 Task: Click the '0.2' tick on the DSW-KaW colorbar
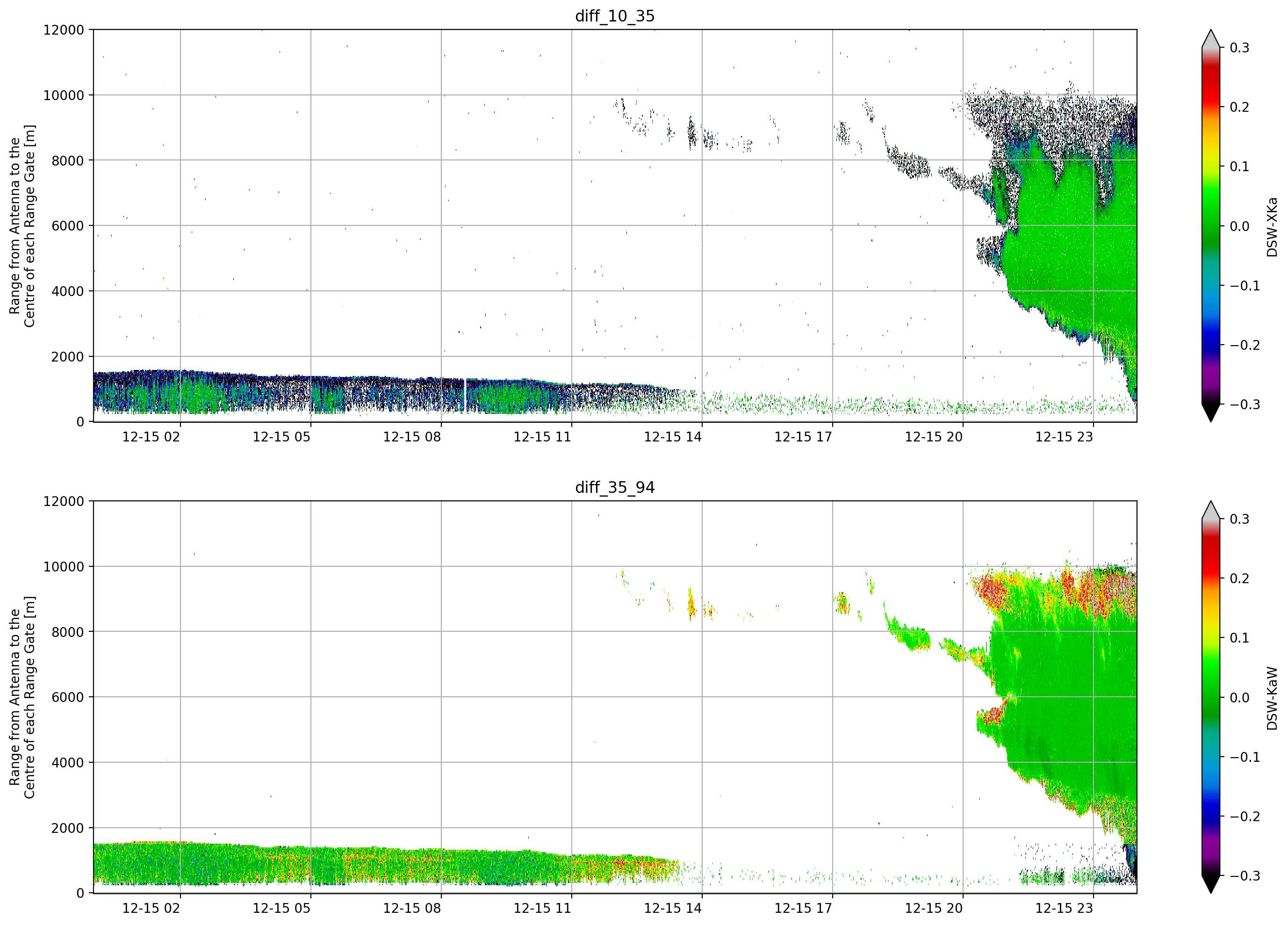(1239, 578)
